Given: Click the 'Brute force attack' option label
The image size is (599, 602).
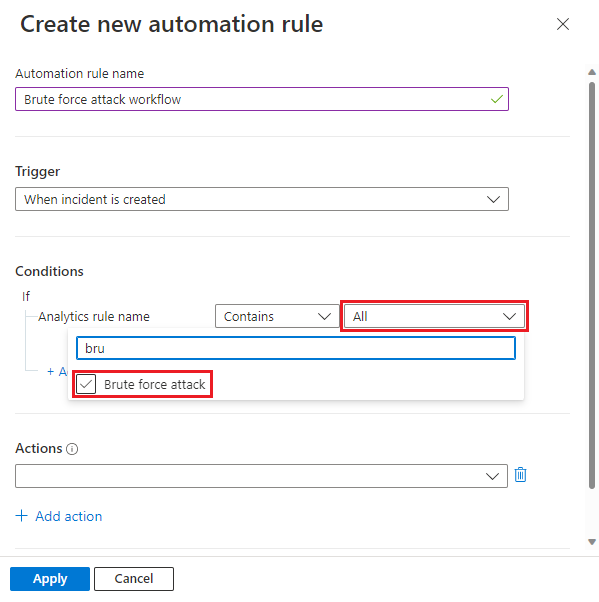Looking at the screenshot, I should pyautogui.click(x=155, y=384).
